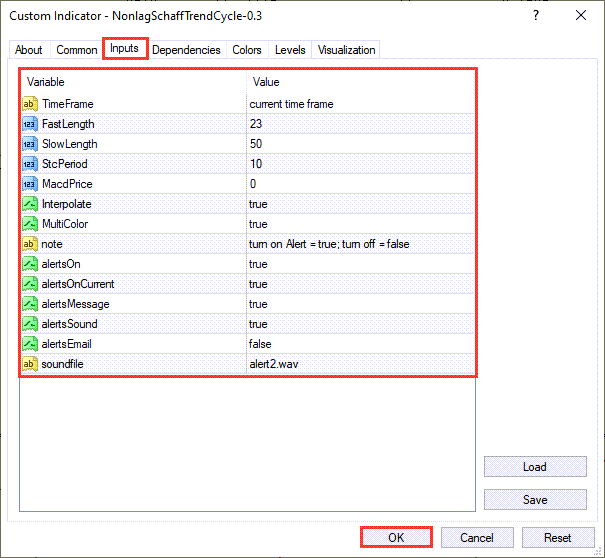Image resolution: width=605 pixels, height=558 pixels.
Task: Open the alertsOnCurrent value field
Action: pyautogui.click(x=360, y=284)
